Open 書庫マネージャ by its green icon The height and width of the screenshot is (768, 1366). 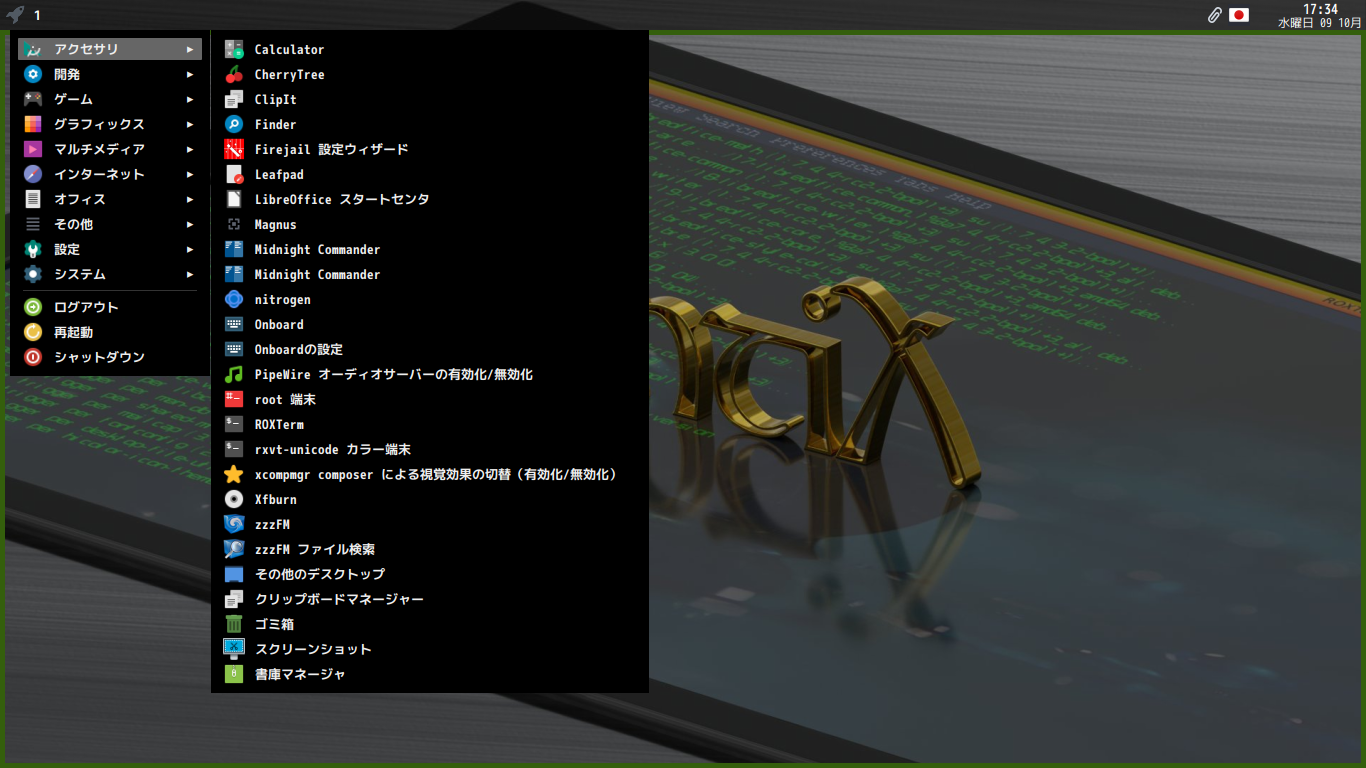point(234,674)
